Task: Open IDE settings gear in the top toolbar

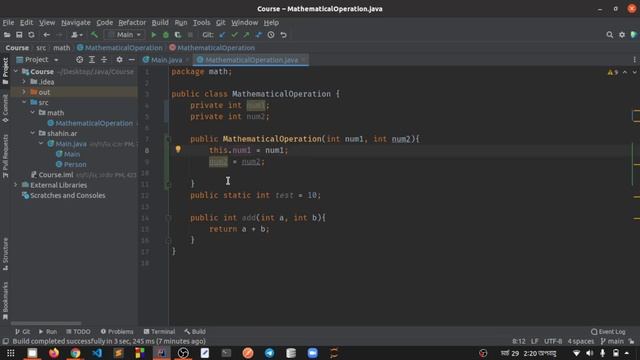Action: [x=622, y=35]
